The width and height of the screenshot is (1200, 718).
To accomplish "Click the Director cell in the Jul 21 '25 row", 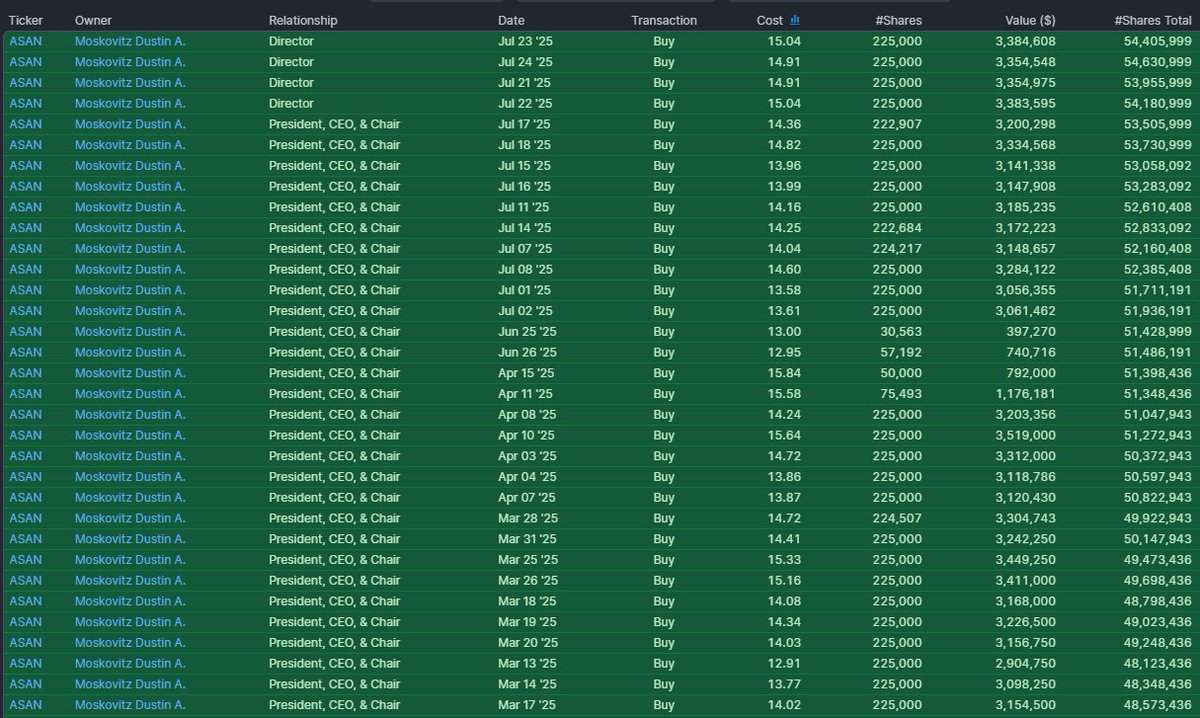I will coord(291,83).
